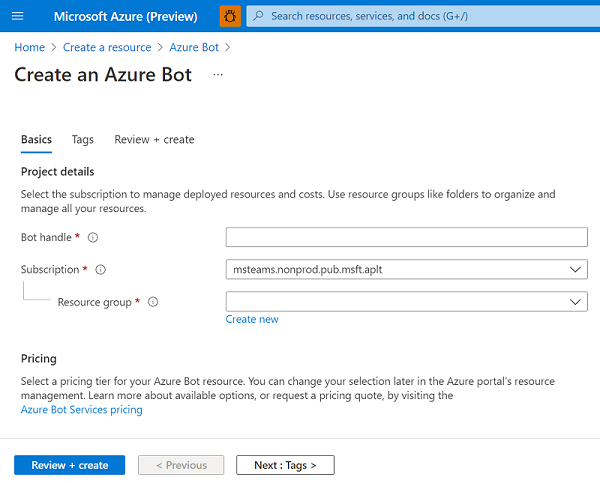Open the Create a resource breadcrumb
This screenshot has width=600, height=483.
107,47
